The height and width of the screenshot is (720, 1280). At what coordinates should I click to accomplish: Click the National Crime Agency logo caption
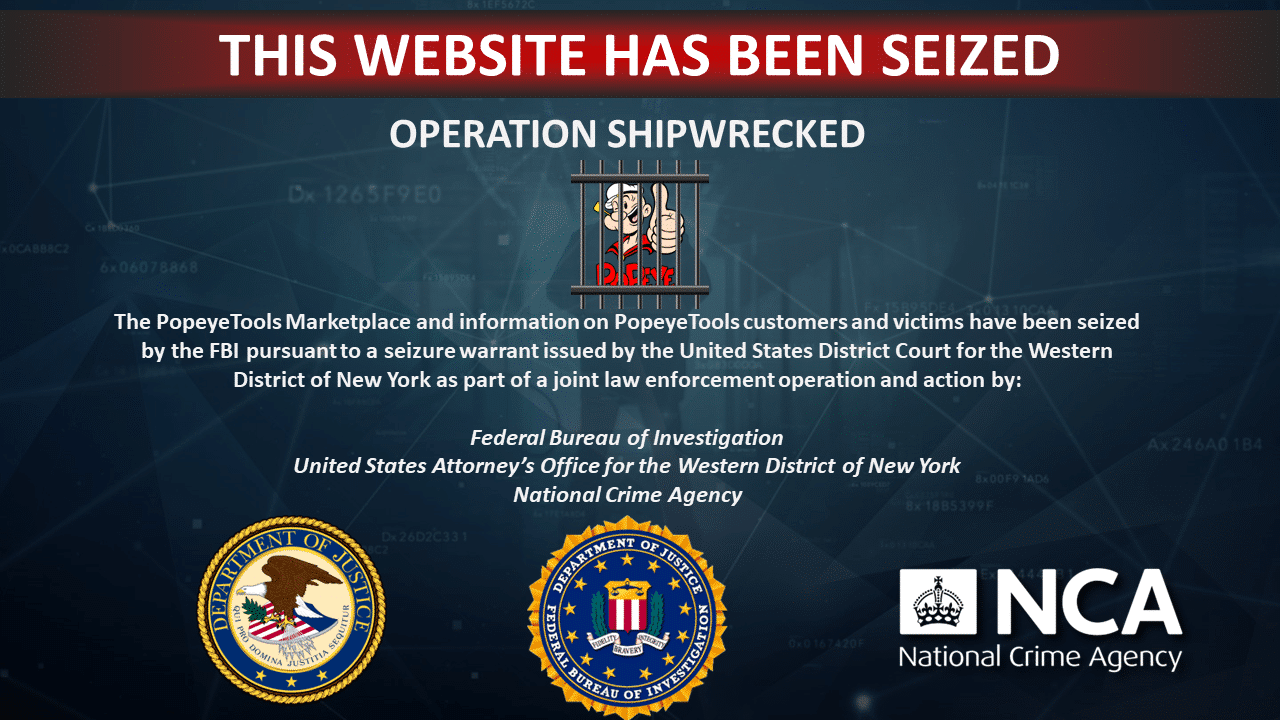coord(1040,657)
